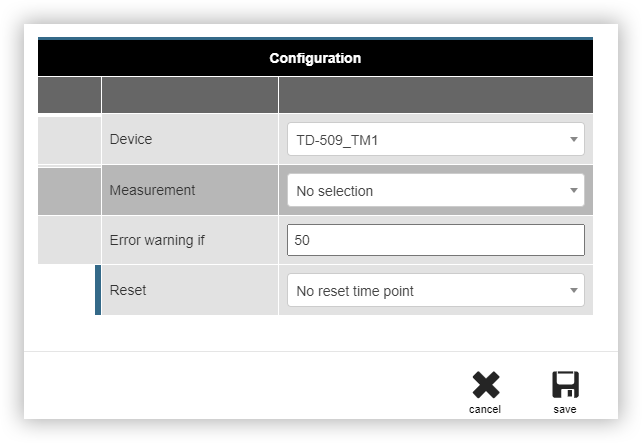Click the Reset dropdown arrow
Screen dimensions: 642x443
point(574,290)
